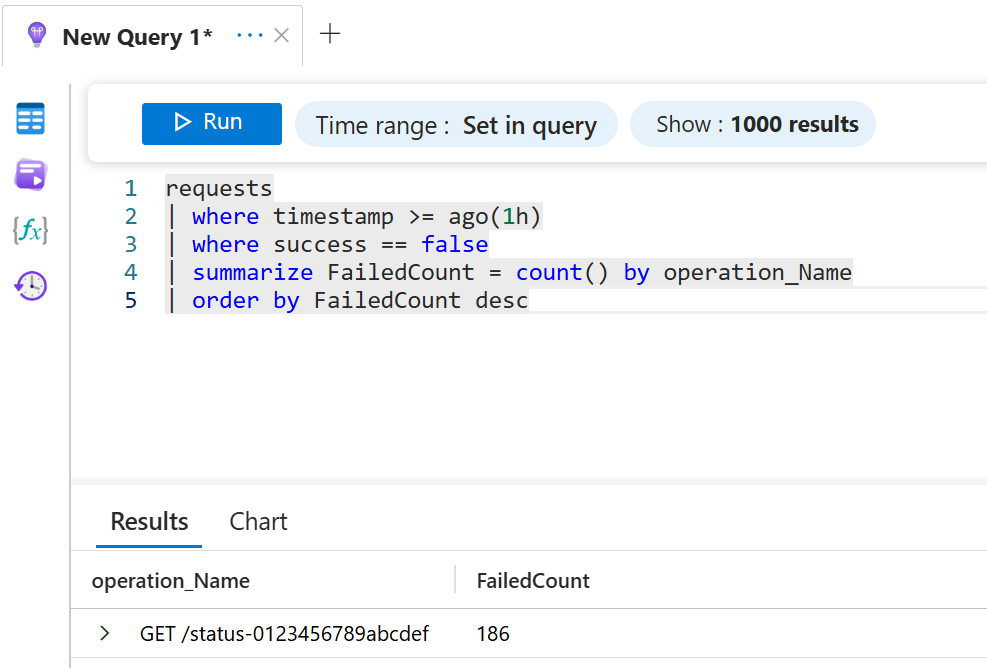This screenshot has height=668, width=987.
Task: Open the ellipsis options on New Query 1 tab
Action: [x=249, y=36]
